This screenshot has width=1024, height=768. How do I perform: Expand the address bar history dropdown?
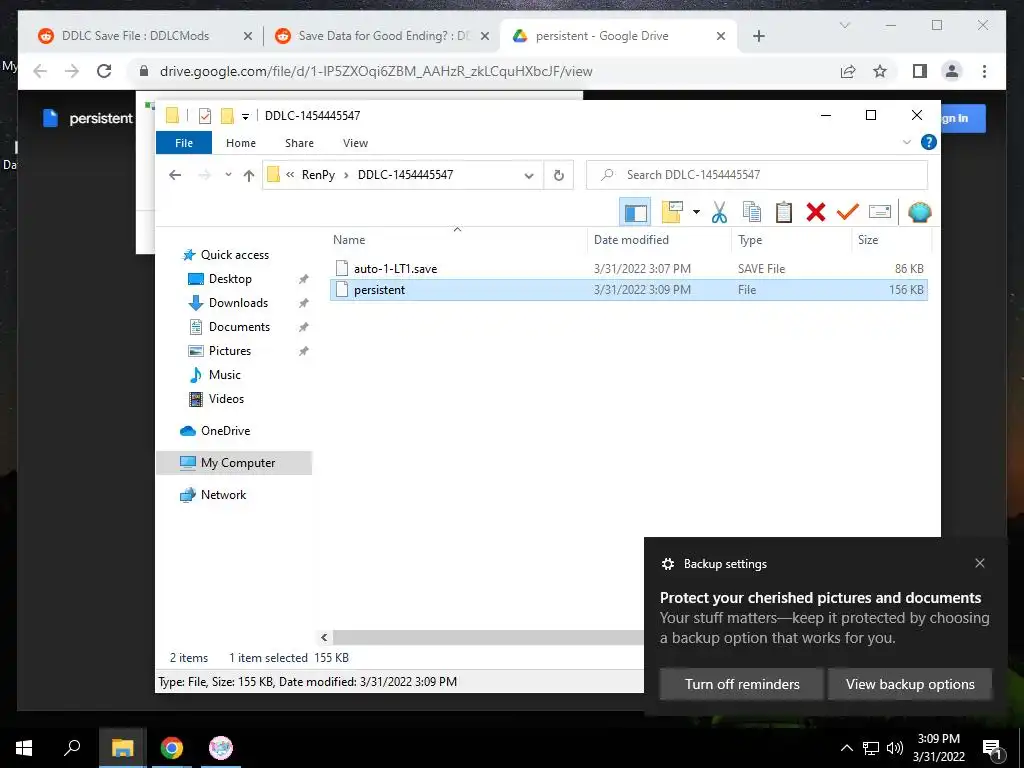point(529,175)
